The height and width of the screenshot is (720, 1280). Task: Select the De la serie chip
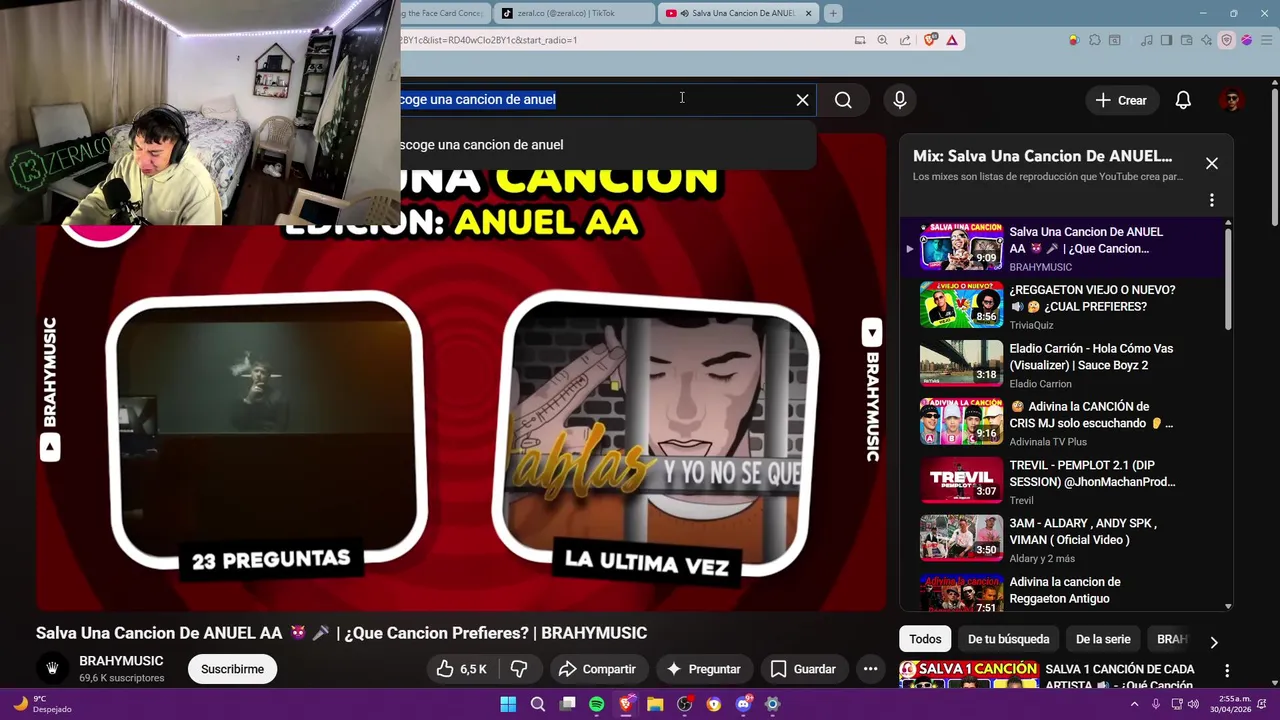(1103, 639)
